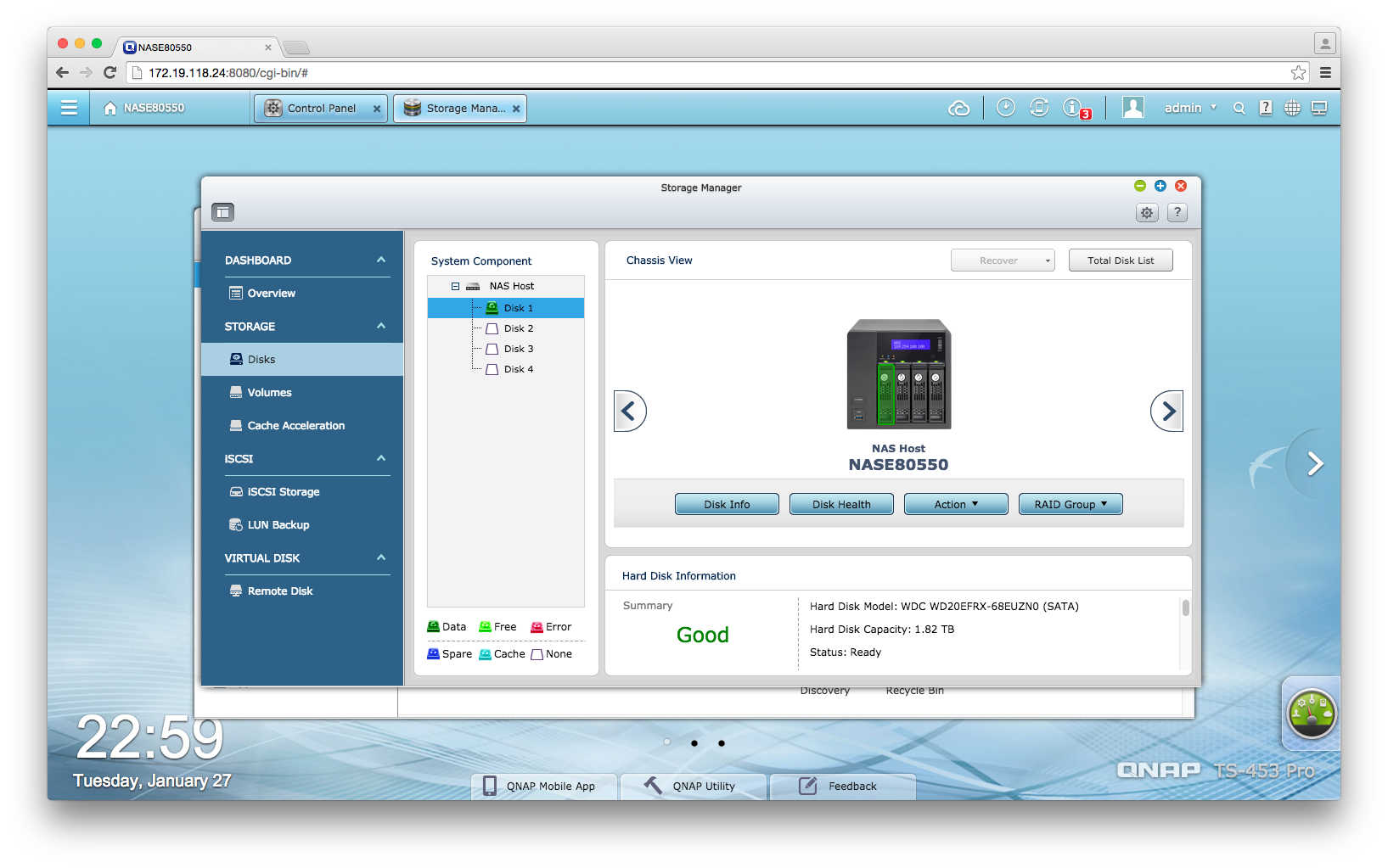Collapse the VIRTUAL DISK section
This screenshot has width=1388, height=868.
click(381, 557)
